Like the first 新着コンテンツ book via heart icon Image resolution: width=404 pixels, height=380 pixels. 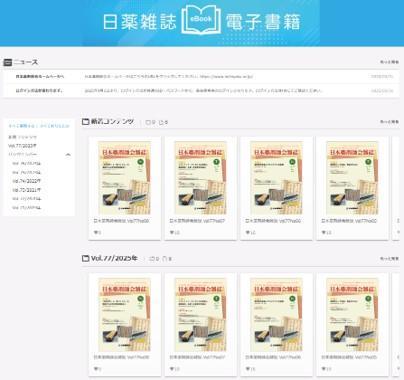coord(96,232)
